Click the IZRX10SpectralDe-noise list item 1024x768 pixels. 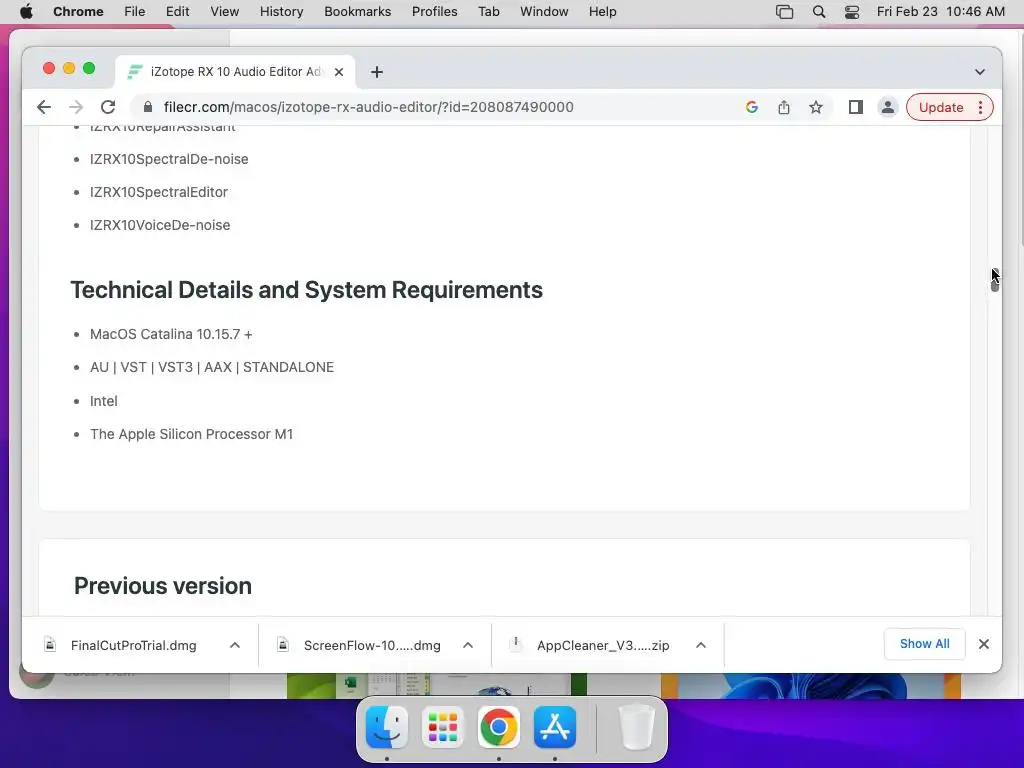pos(169,159)
